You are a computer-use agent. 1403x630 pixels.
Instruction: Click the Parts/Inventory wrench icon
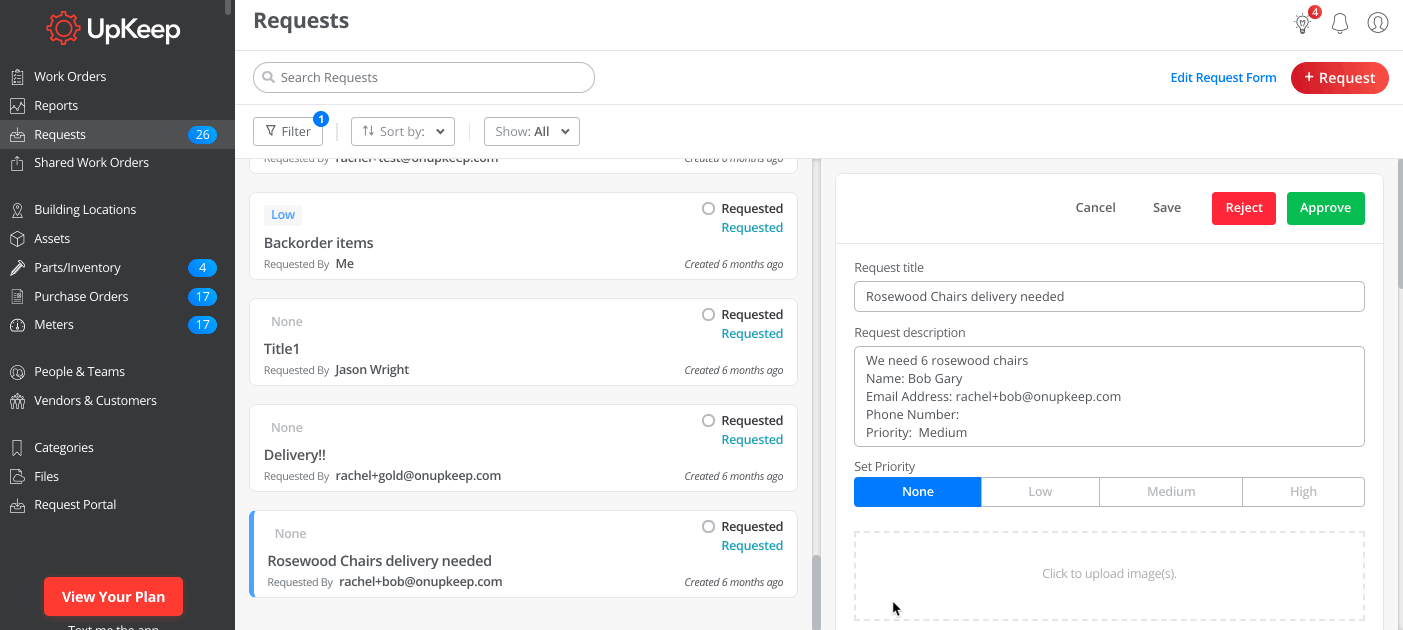[x=17, y=268]
